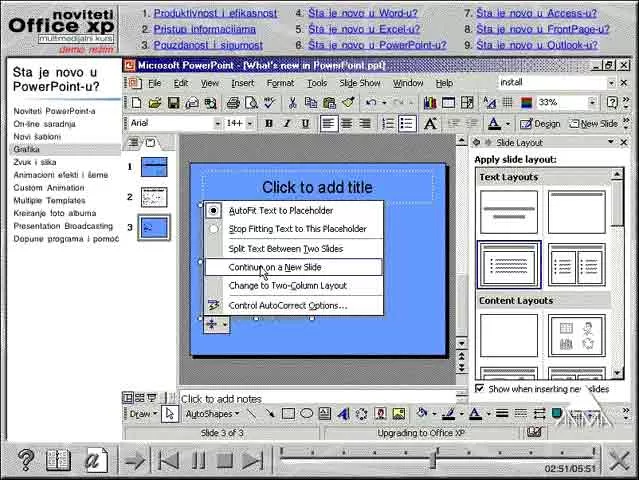This screenshot has width=639, height=480.
Task: Save the presentation with the floppy disk icon
Action: coord(174,103)
